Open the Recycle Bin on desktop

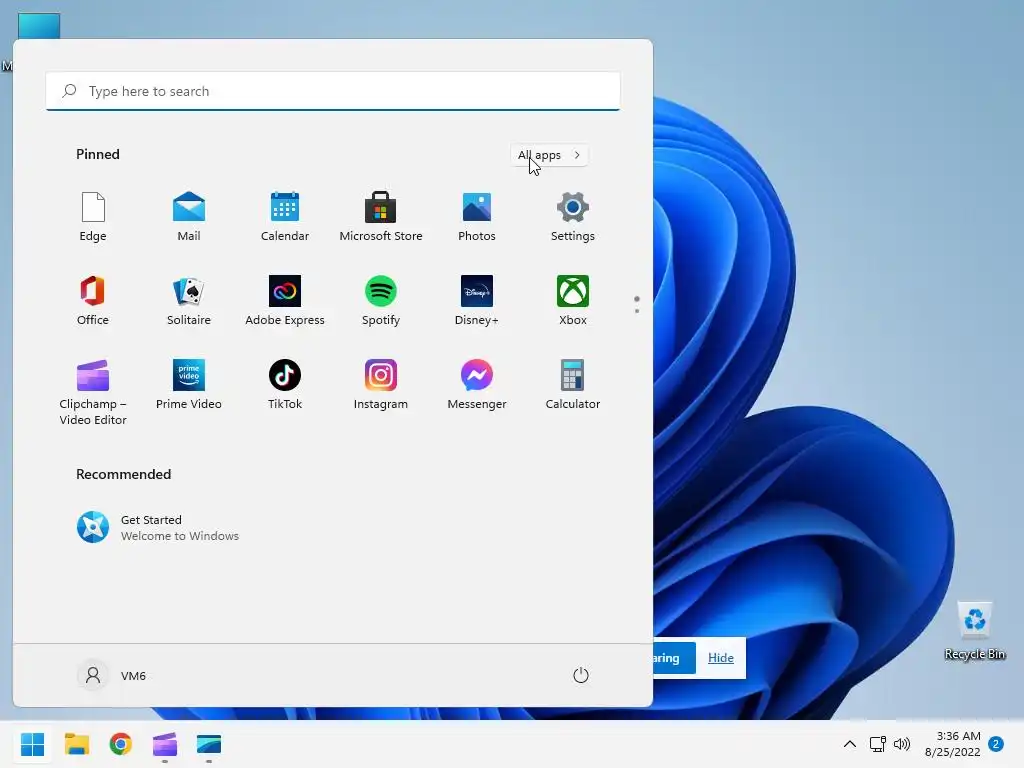click(x=974, y=630)
